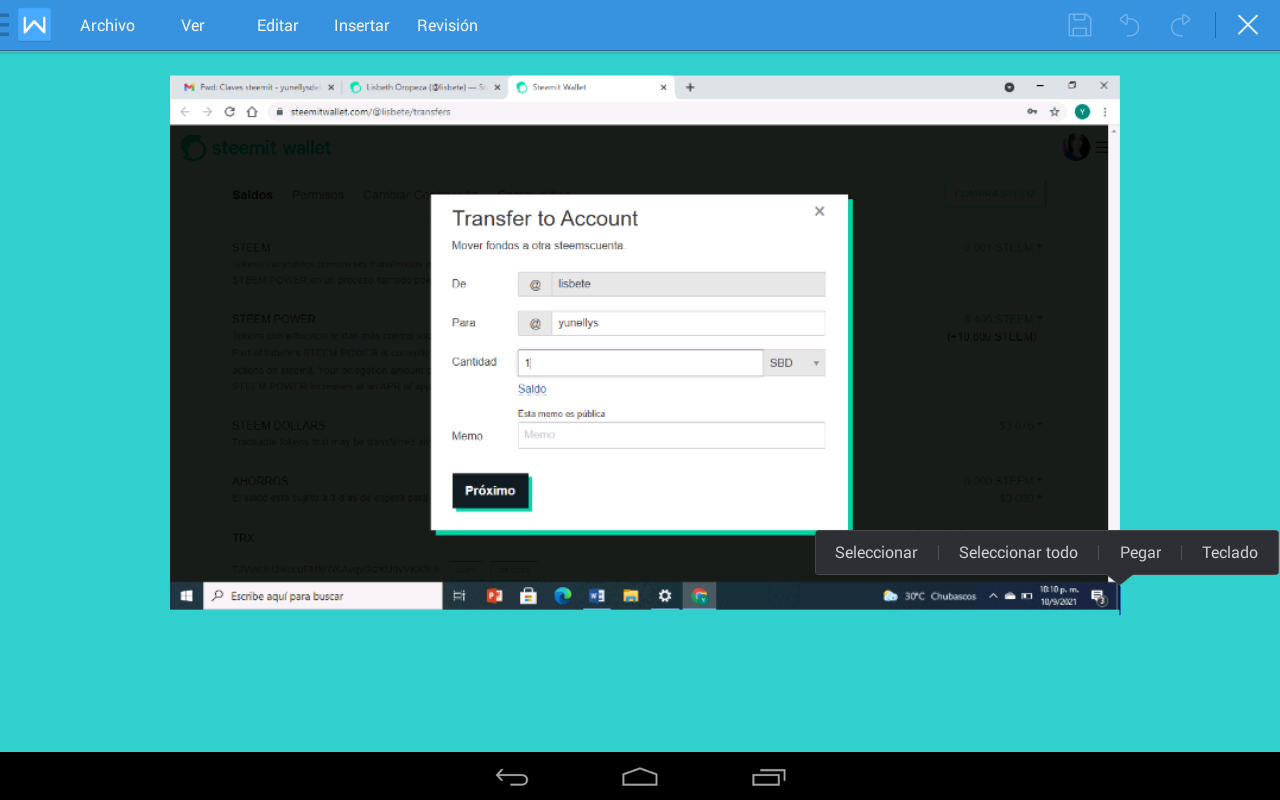Click the 30°C Chubascos weather widget
This screenshot has height=800, width=1280.
click(929, 596)
